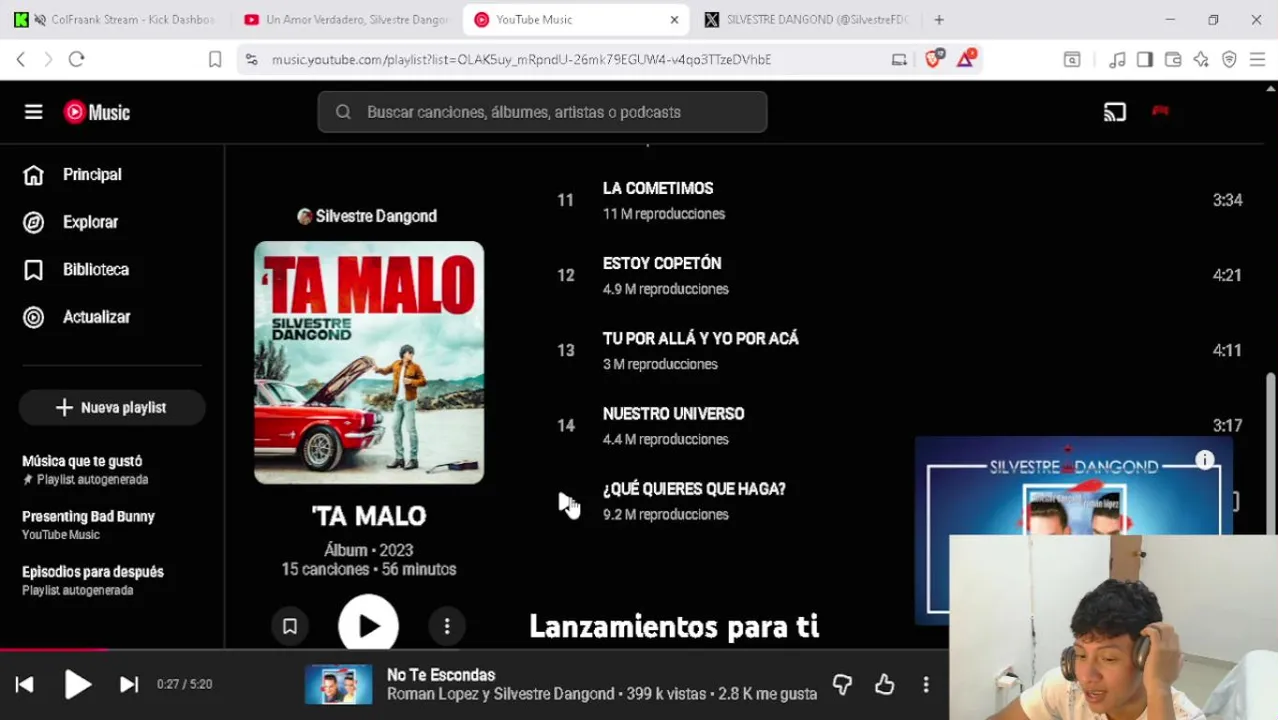Open player bar more options menu

pyautogui.click(x=926, y=685)
